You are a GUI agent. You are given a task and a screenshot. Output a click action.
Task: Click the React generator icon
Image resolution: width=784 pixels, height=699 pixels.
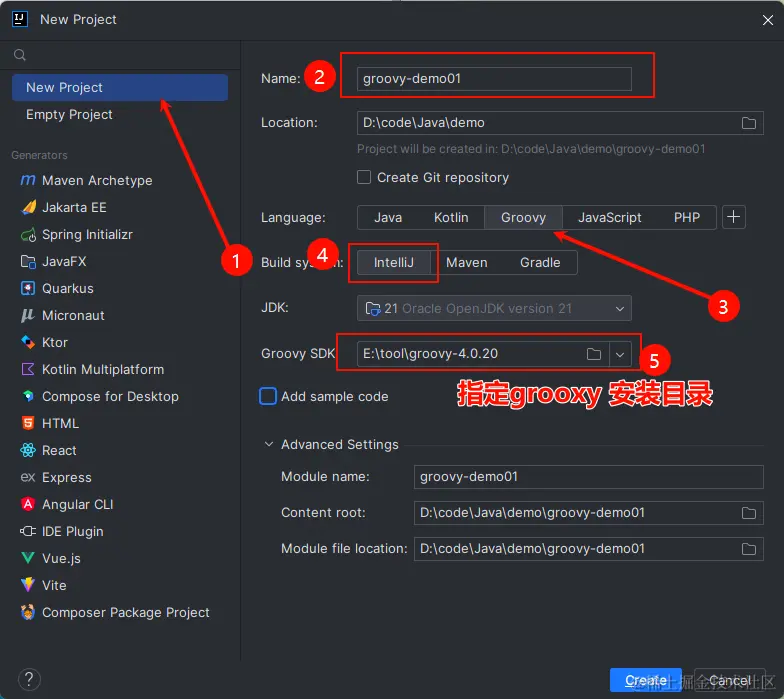(x=28, y=450)
